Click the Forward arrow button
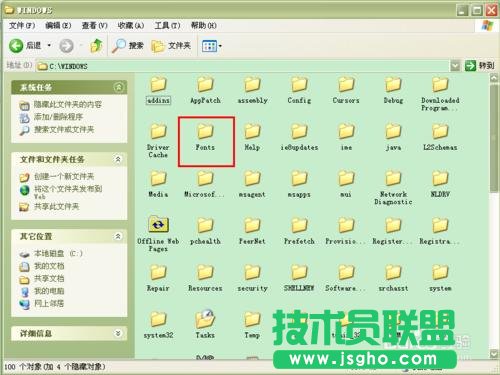The height and width of the screenshot is (375, 500). point(66,46)
